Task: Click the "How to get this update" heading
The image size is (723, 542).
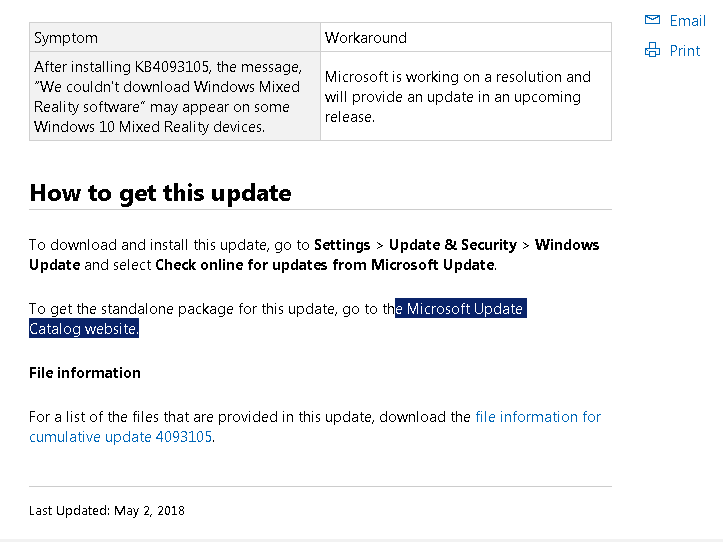Action: tap(160, 193)
